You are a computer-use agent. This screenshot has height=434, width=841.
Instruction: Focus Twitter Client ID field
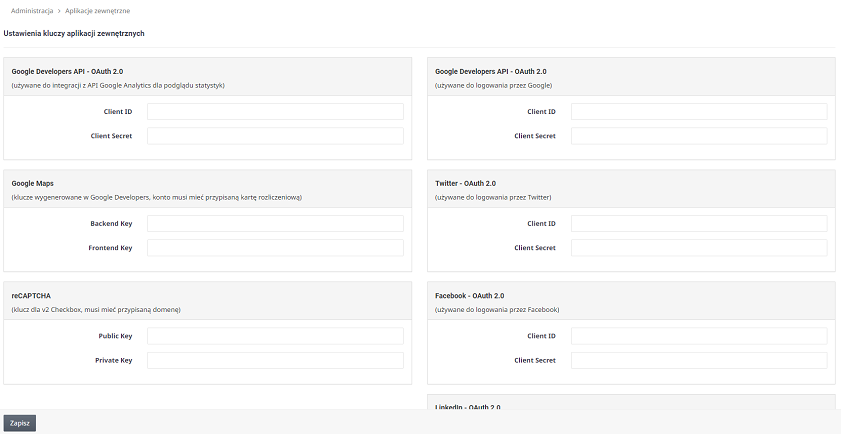point(699,224)
